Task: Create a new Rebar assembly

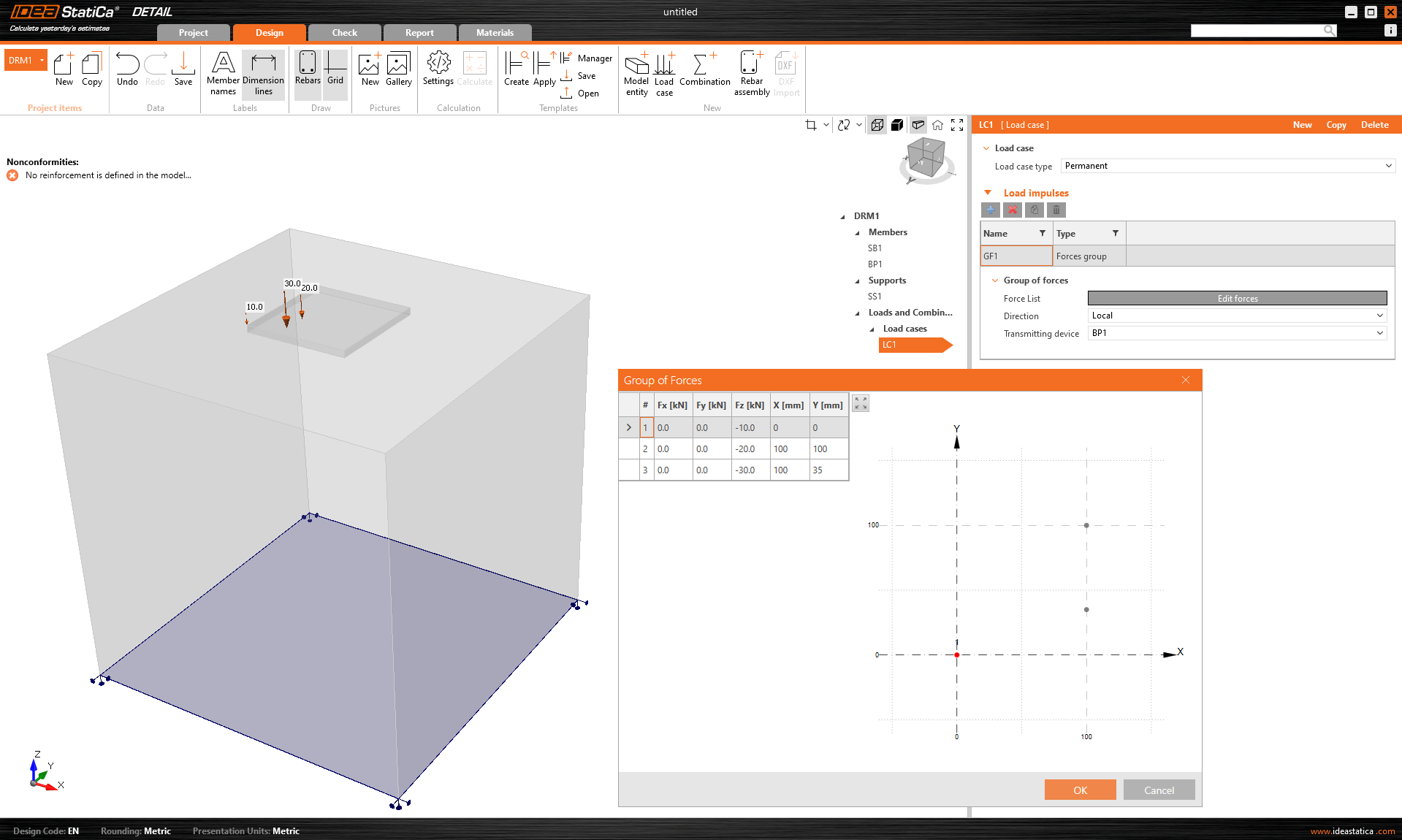Action: click(x=751, y=73)
